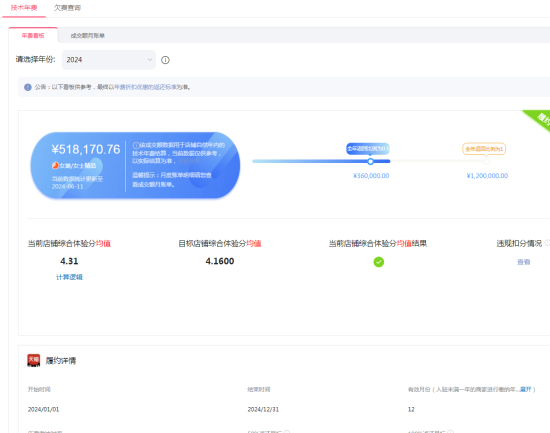Viewport: 550px width, 433px height.
Task: Click the orange 全年返回比例为1 label
Action: click(484, 149)
